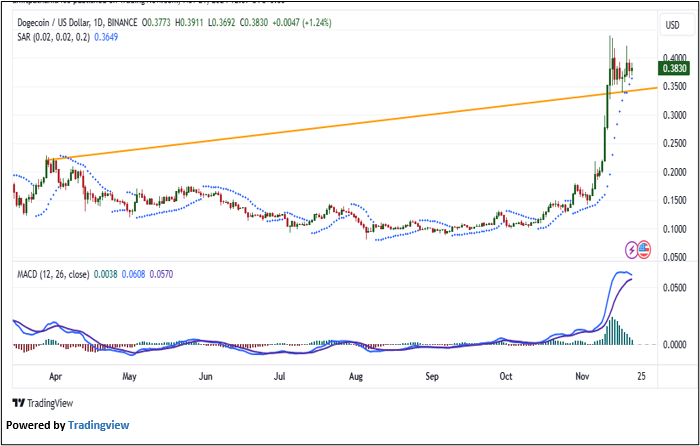Click the 0.0000 MACD axis label
This screenshot has width=700, height=446.
[675, 345]
